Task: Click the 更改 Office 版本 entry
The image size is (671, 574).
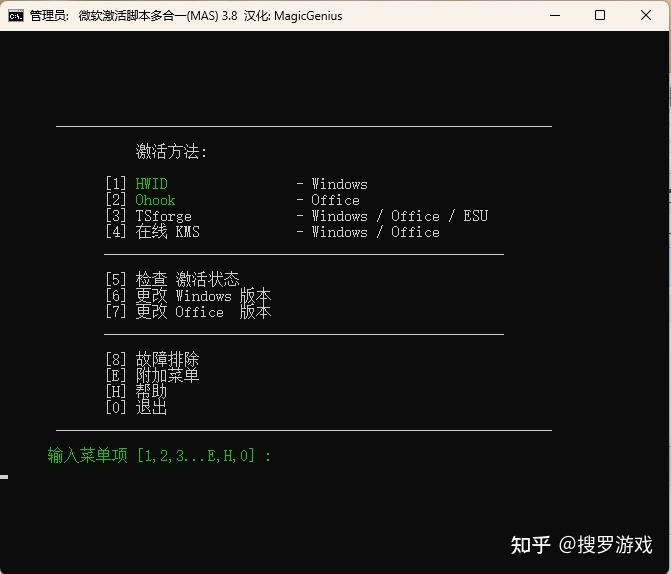Action: tap(188, 312)
